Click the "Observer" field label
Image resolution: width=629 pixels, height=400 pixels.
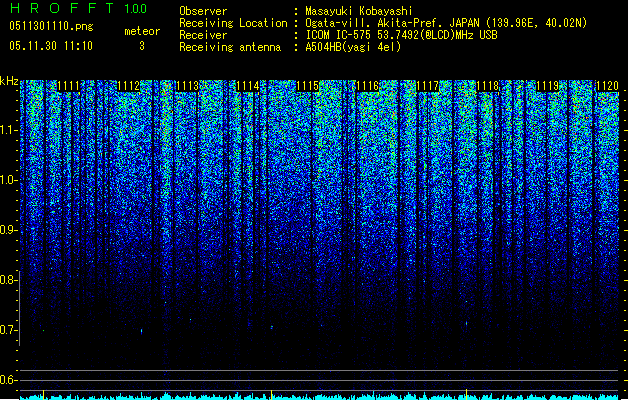[203, 11]
